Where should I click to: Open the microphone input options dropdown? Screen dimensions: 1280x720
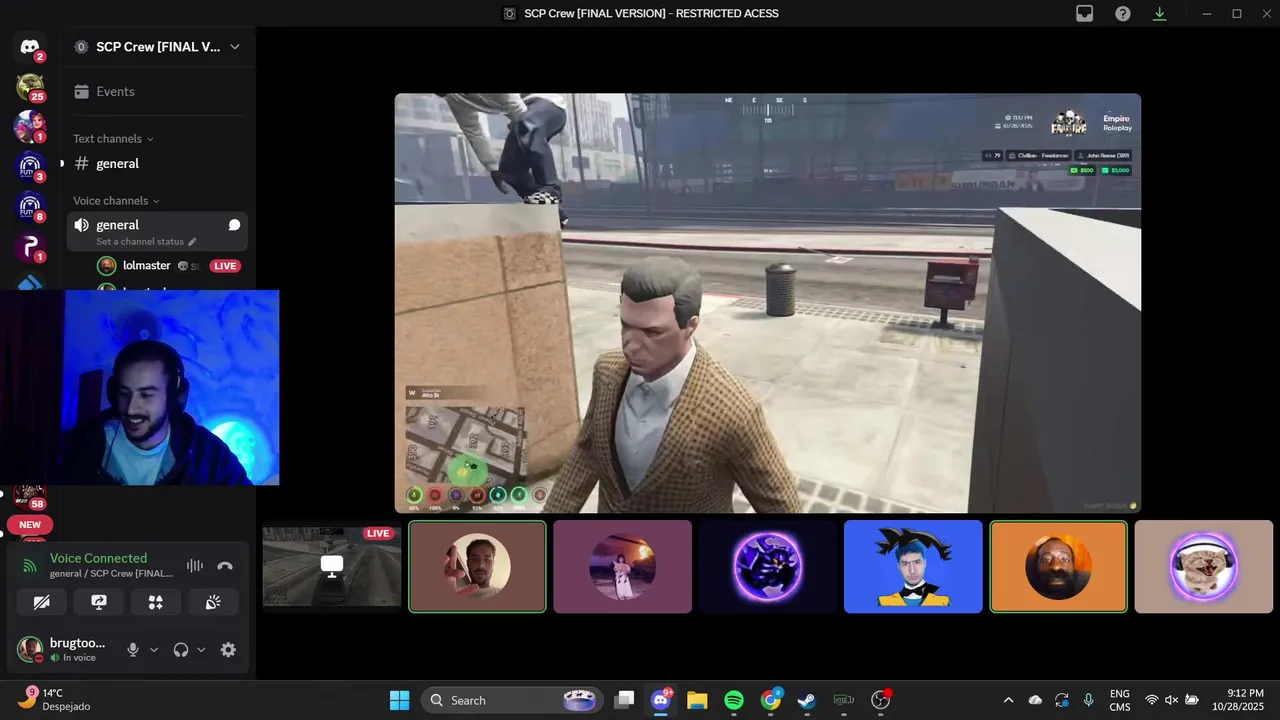(x=154, y=650)
